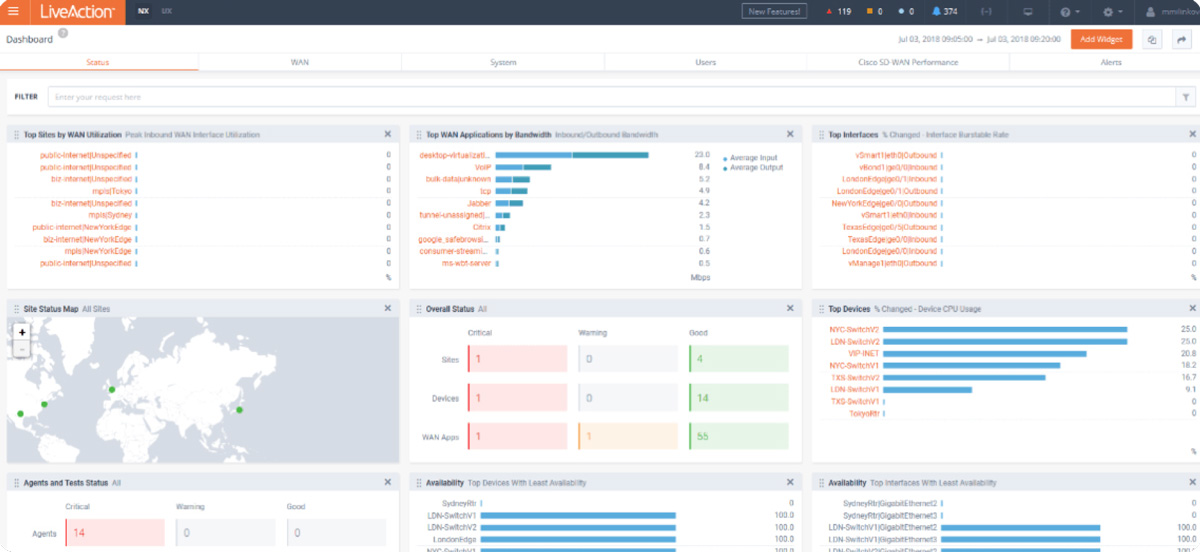Switch to UX mode toggle
The height and width of the screenshot is (552, 1200).
[166, 11]
